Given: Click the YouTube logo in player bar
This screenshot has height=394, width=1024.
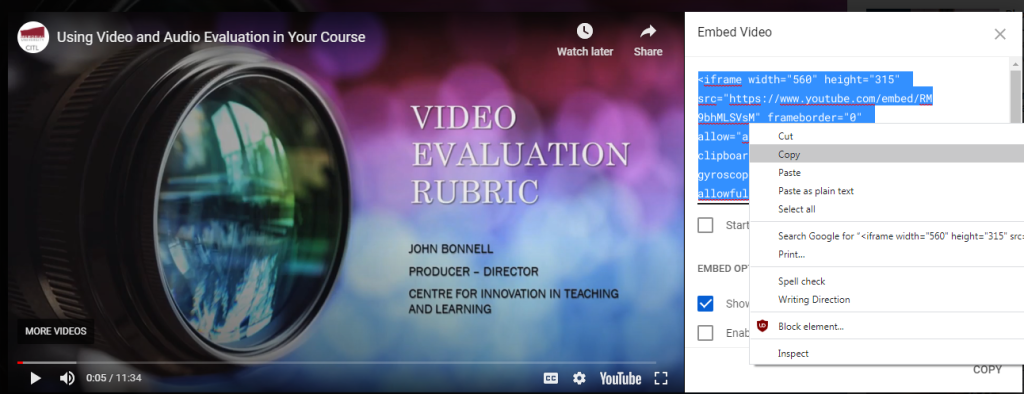Looking at the screenshot, I should click(620, 378).
